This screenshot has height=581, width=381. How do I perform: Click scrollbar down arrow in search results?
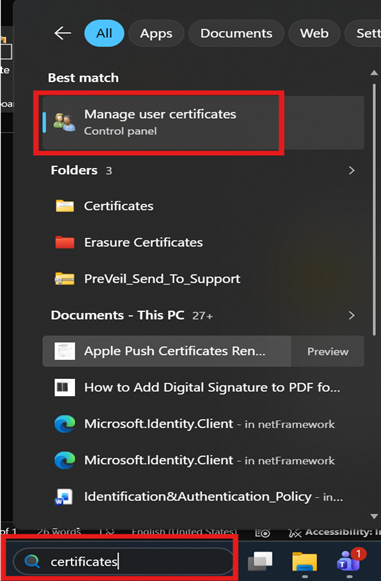click(374, 517)
